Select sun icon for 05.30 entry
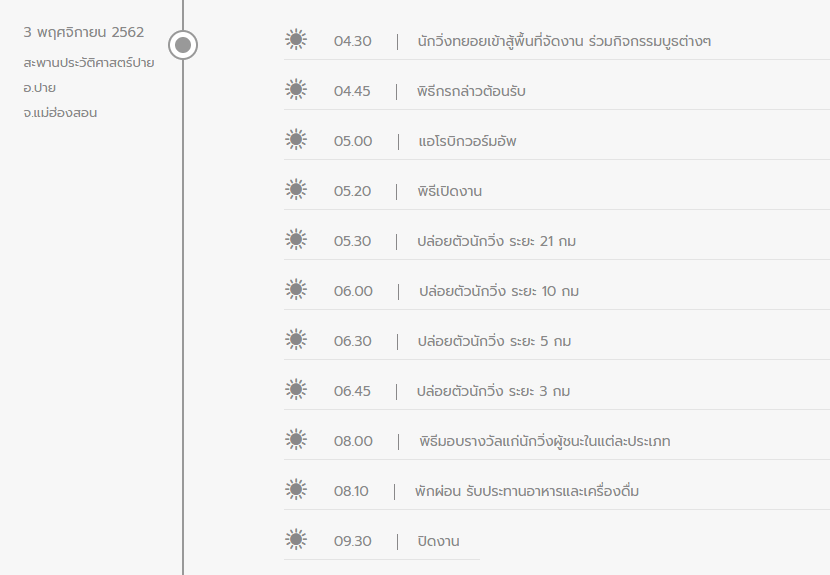The width and height of the screenshot is (830, 575). (x=296, y=240)
